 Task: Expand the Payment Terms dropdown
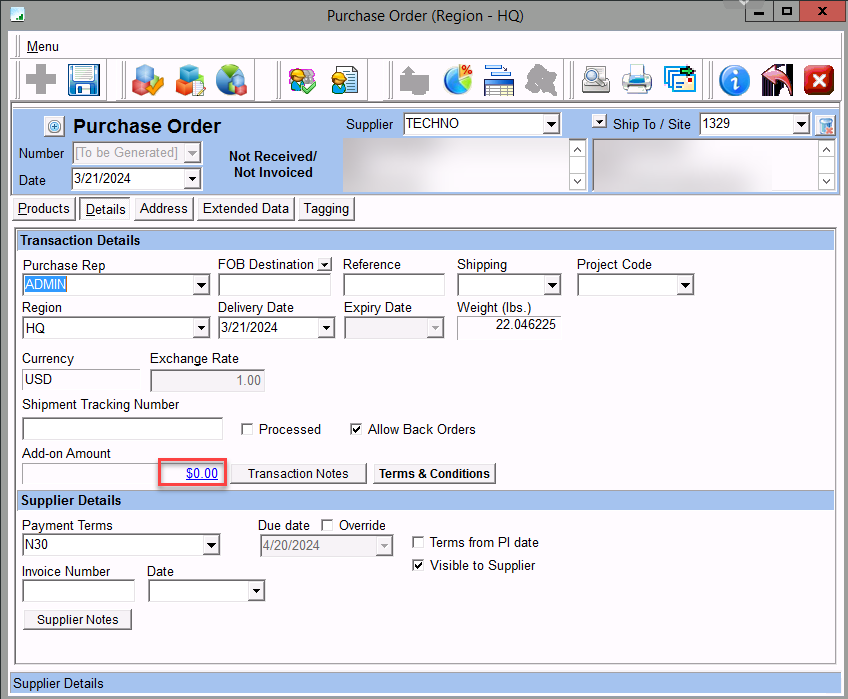point(211,545)
